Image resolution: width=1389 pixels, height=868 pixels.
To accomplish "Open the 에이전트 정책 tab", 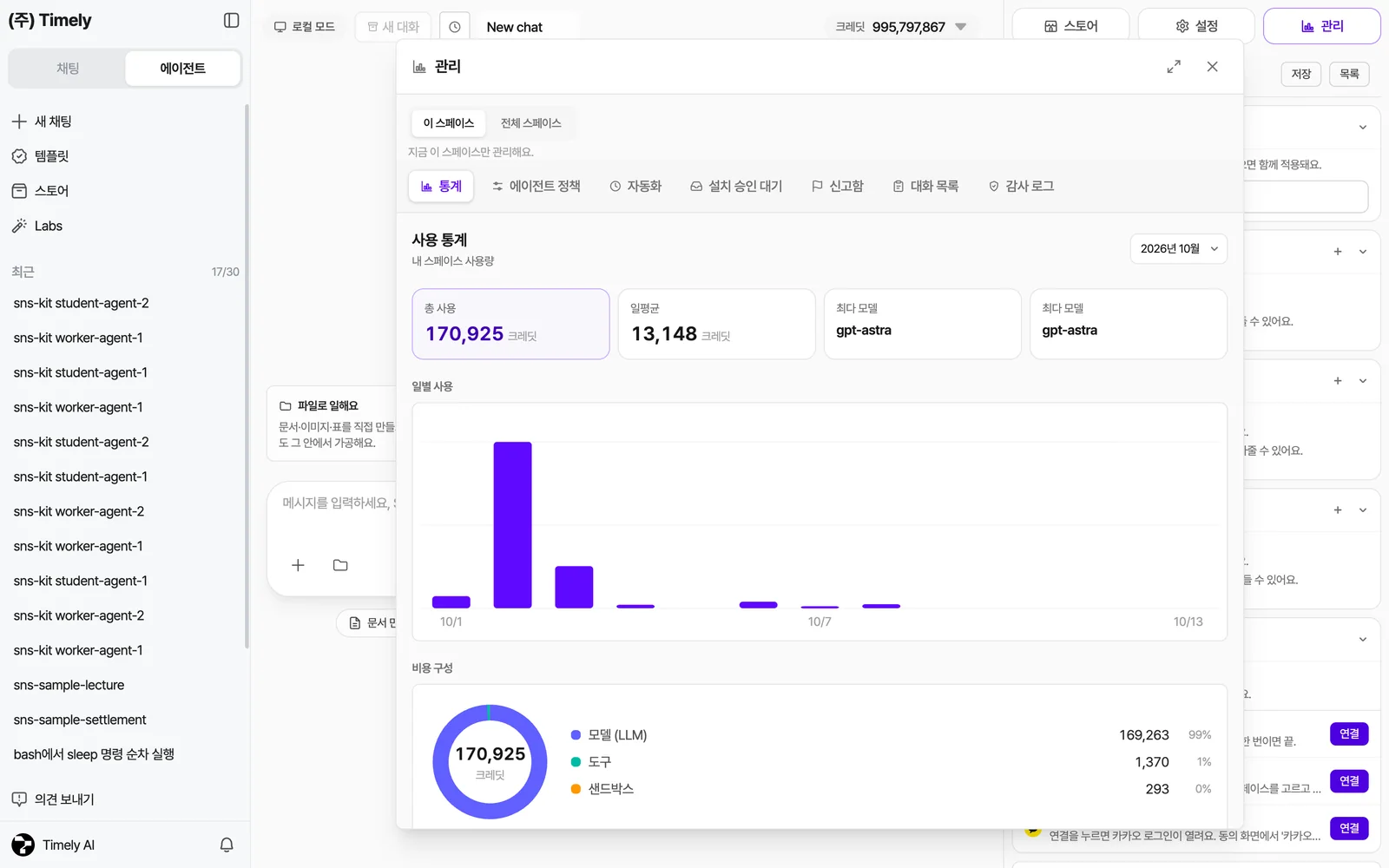I will tap(537, 187).
